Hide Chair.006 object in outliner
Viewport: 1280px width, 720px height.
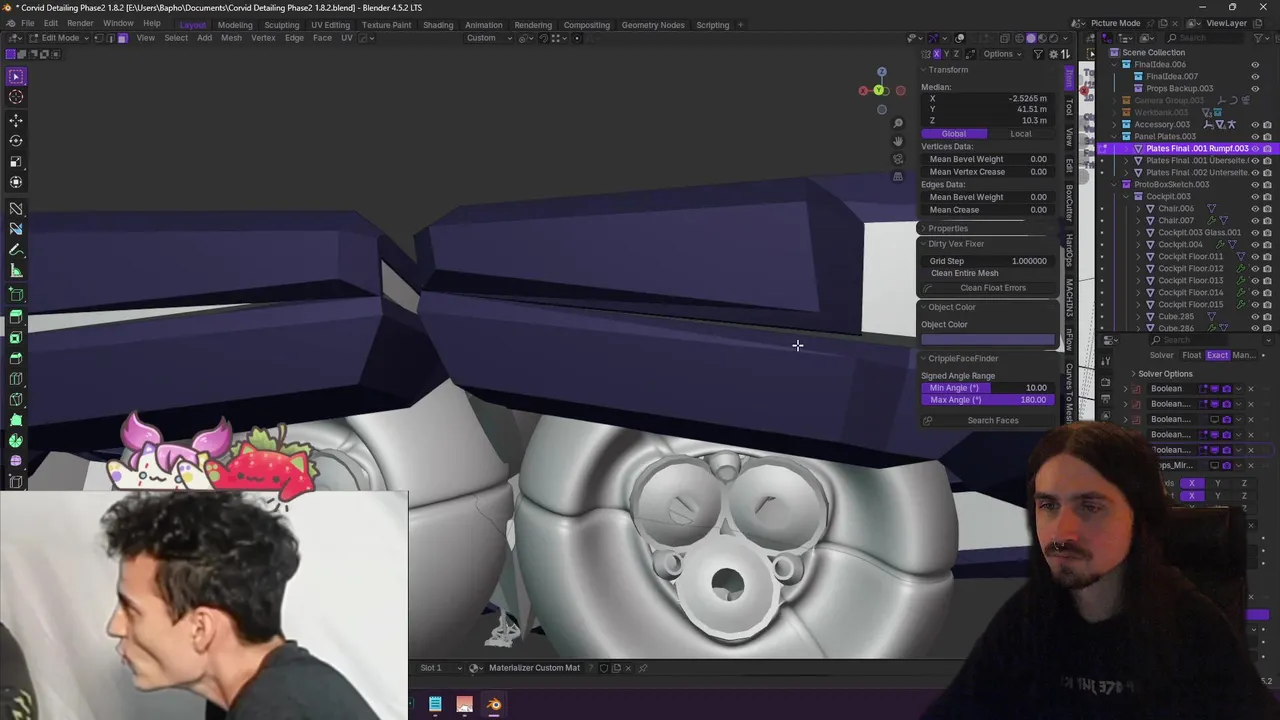[x=1255, y=208]
